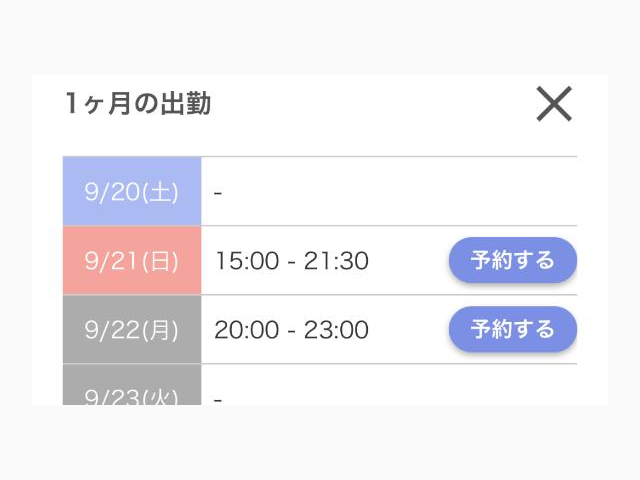Select the partially visible 9/23(火) date cell
The height and width of the screenshot is (480, 640).
(x=132, y=385)
